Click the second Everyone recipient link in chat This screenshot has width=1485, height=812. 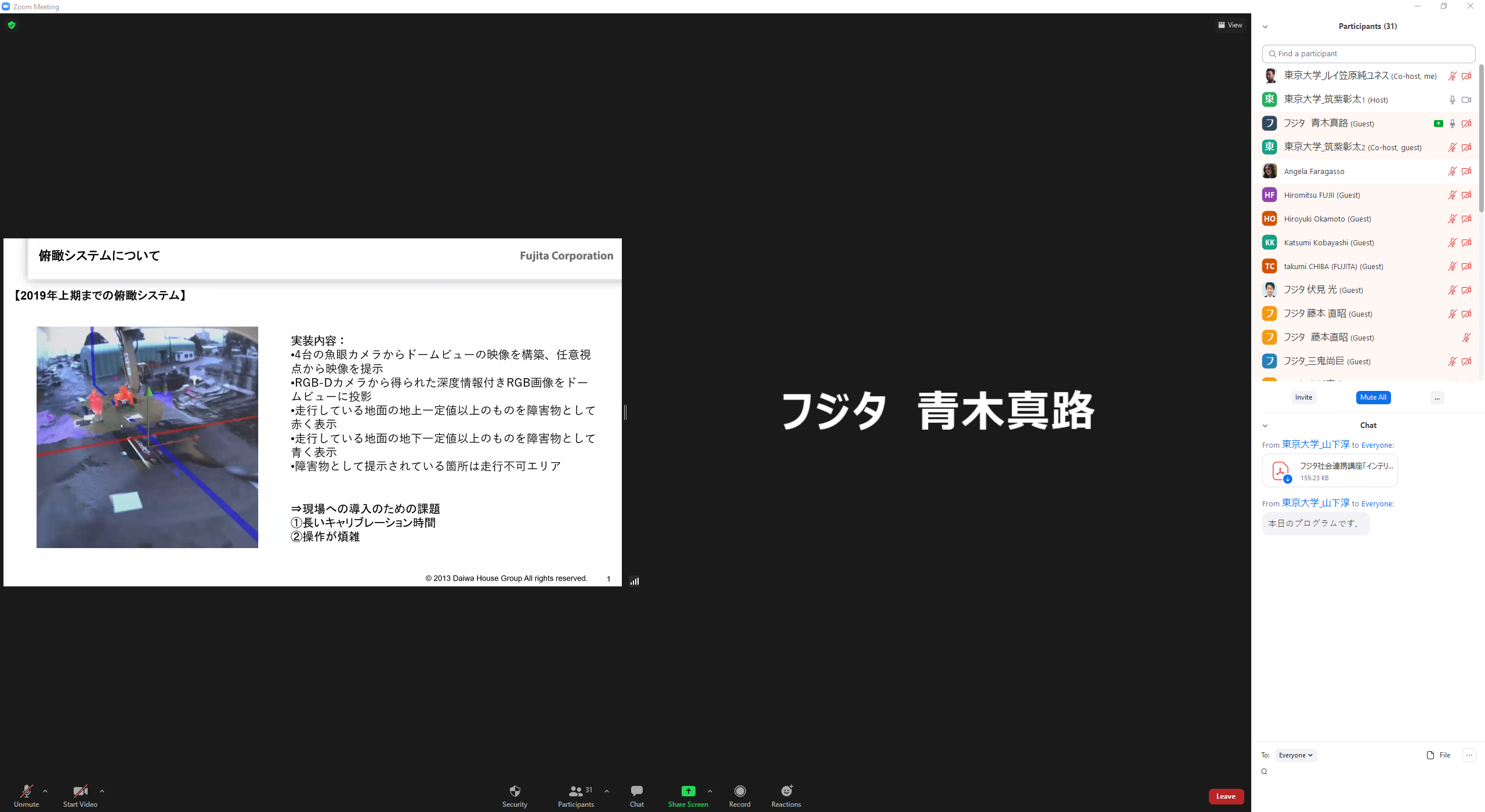(x=1377, y=504)
